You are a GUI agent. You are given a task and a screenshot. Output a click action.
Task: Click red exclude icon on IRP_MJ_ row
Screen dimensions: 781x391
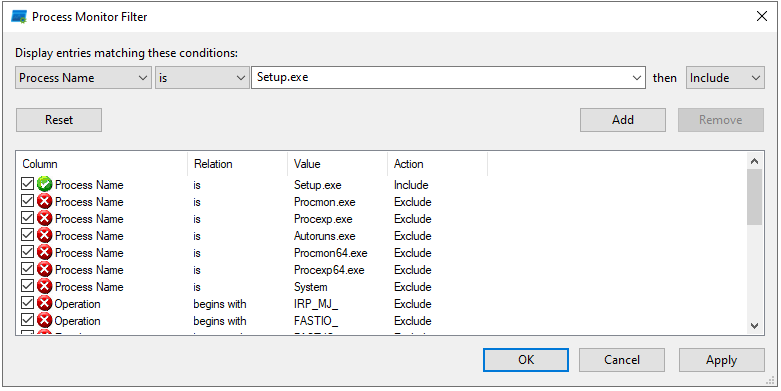click(x=44, y=303)
